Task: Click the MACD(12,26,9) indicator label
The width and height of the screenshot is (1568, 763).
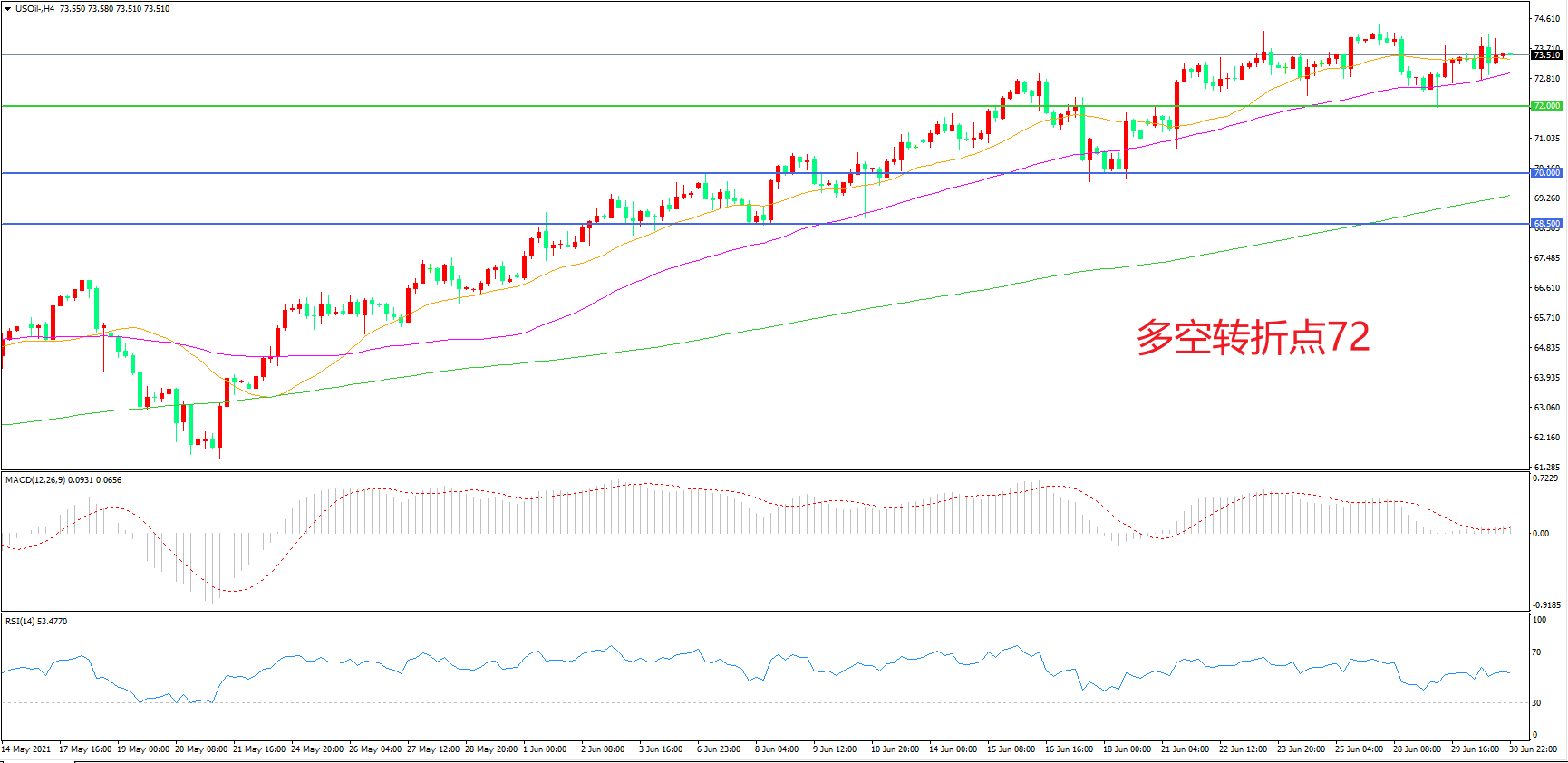Action: [34, 480]
